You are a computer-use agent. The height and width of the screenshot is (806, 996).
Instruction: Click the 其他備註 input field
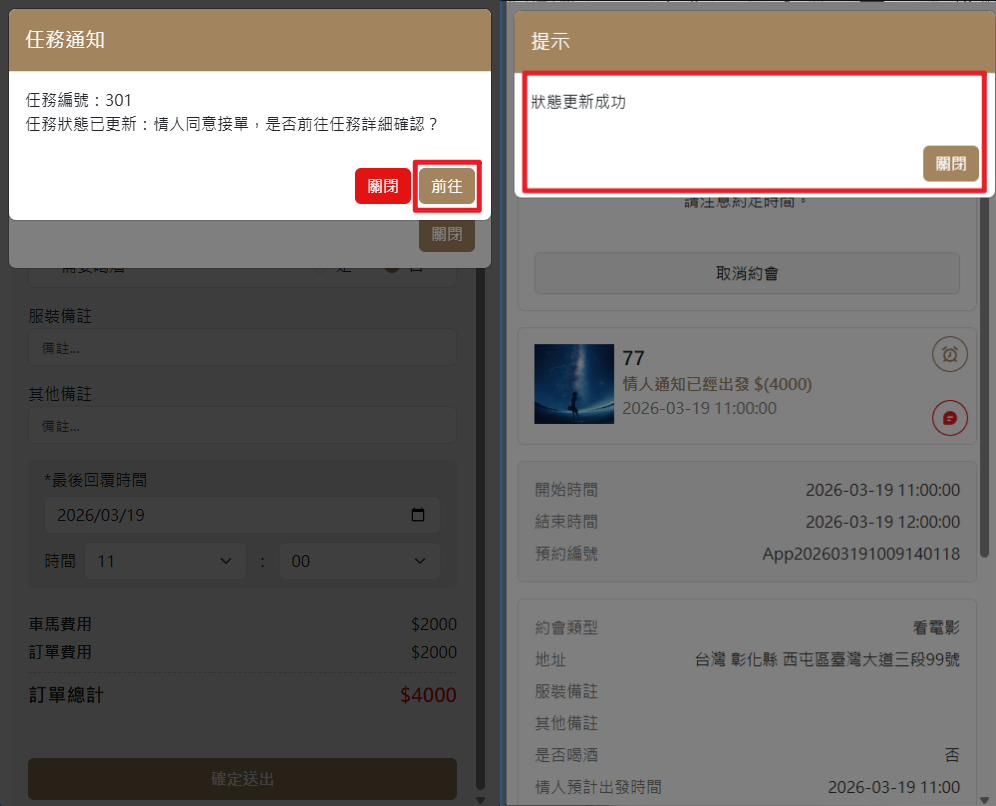coord(242,426)
